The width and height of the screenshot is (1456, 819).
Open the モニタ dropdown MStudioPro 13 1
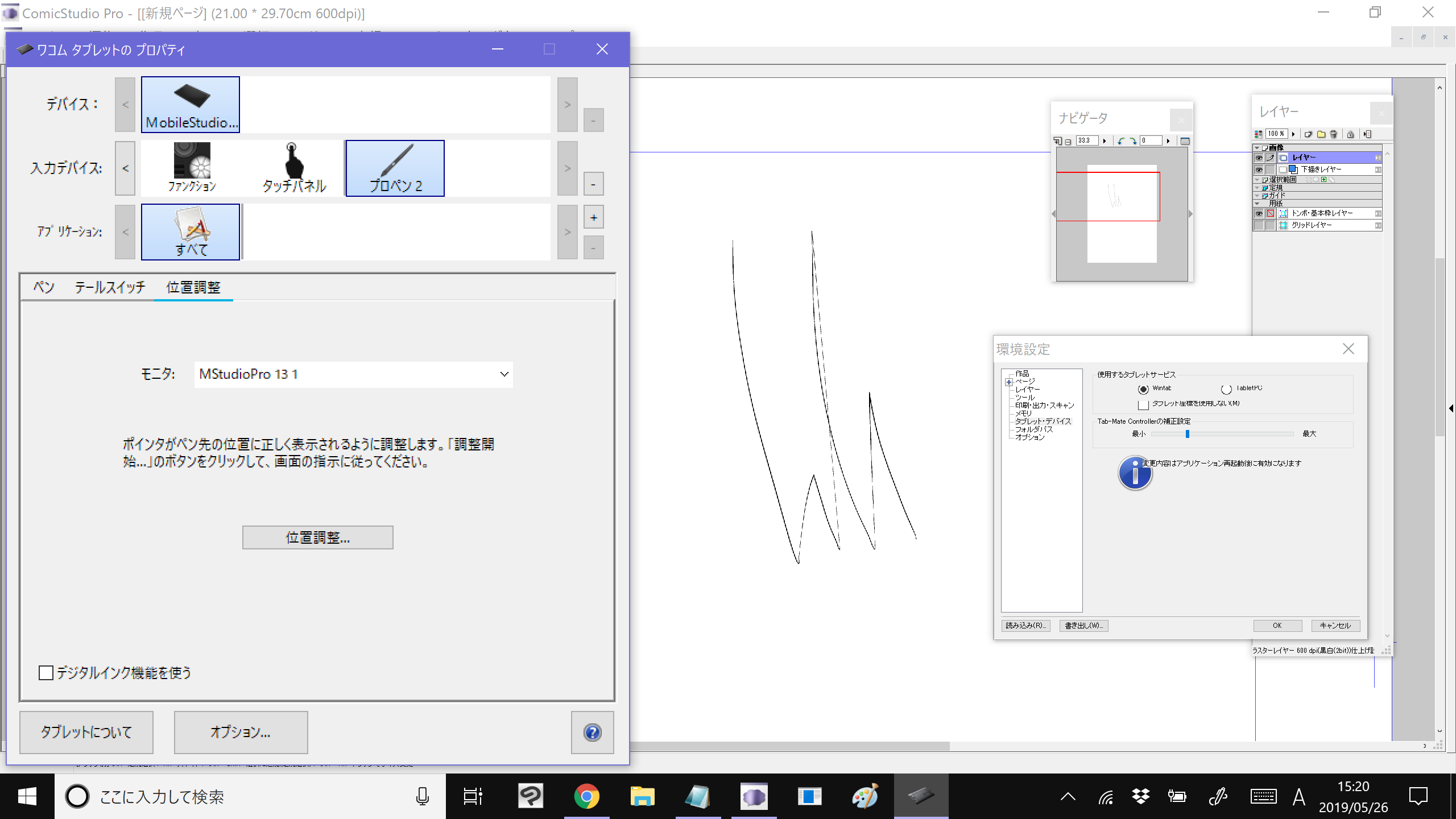click(x=353, y=374)
